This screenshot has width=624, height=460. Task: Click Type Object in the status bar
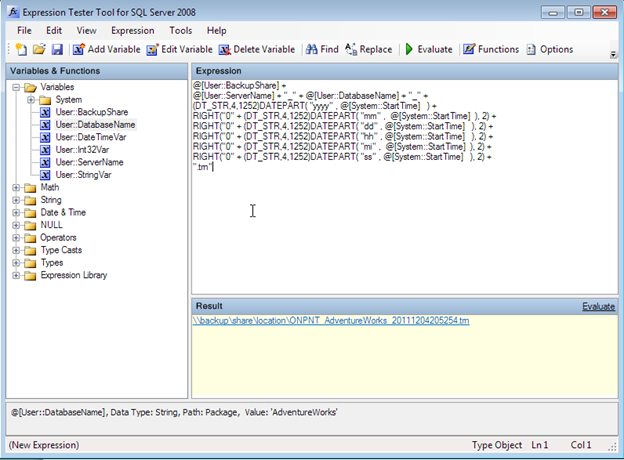[x=497, y=445]
